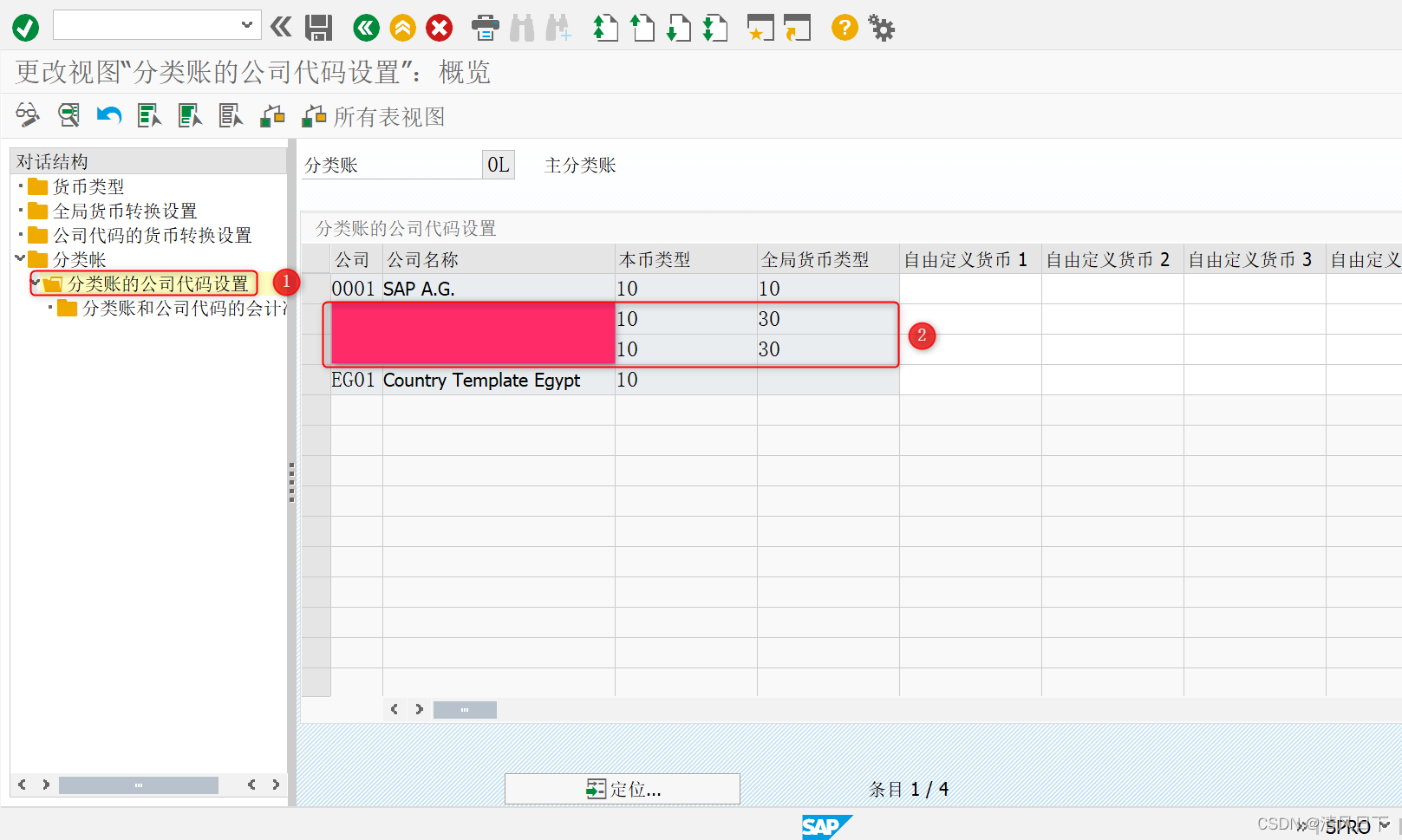Click the 分类账 field value 0L

pyautogui.click(x=498, y=165)
